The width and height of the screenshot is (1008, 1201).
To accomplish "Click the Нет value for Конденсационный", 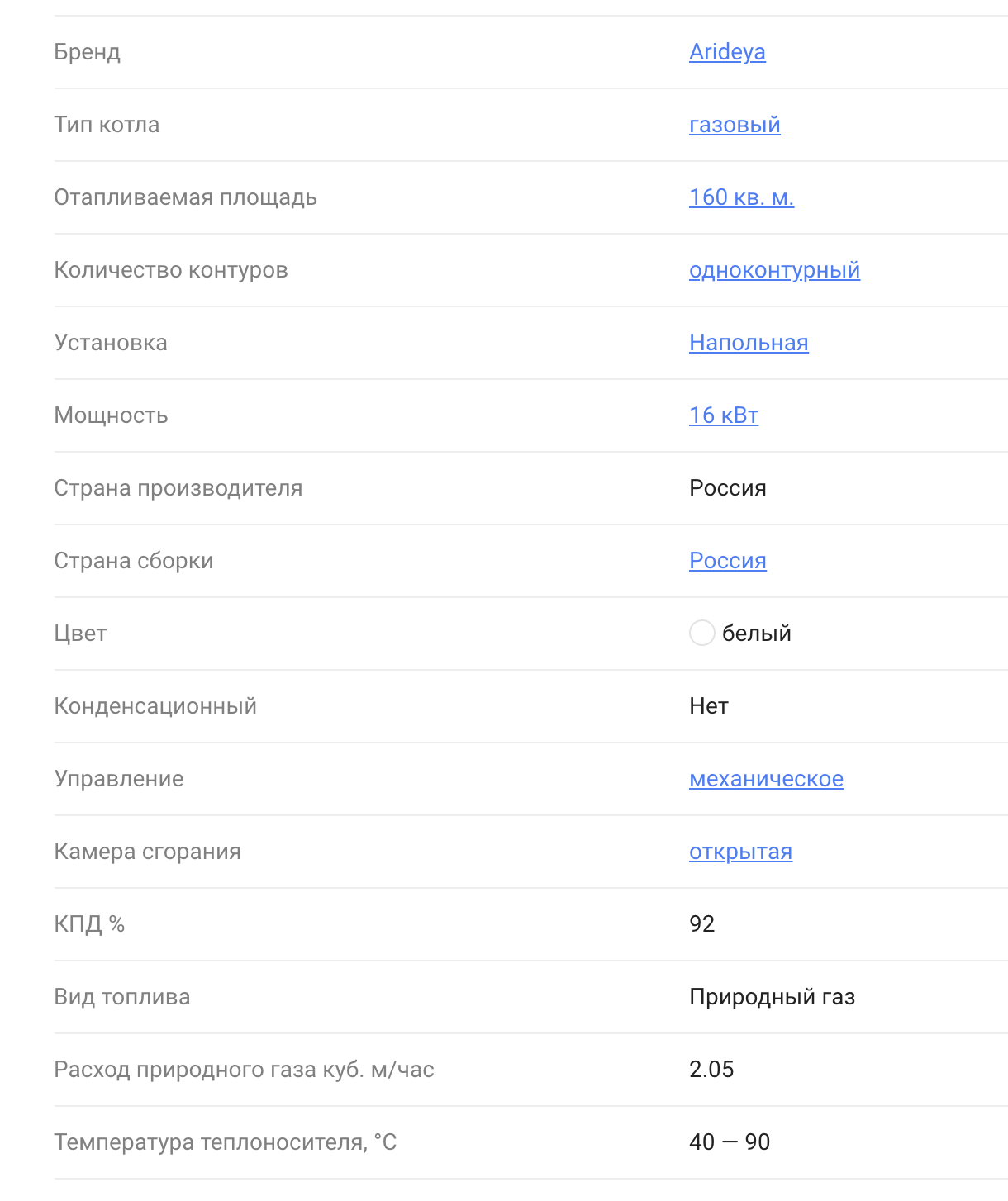I will coord(709,706).
